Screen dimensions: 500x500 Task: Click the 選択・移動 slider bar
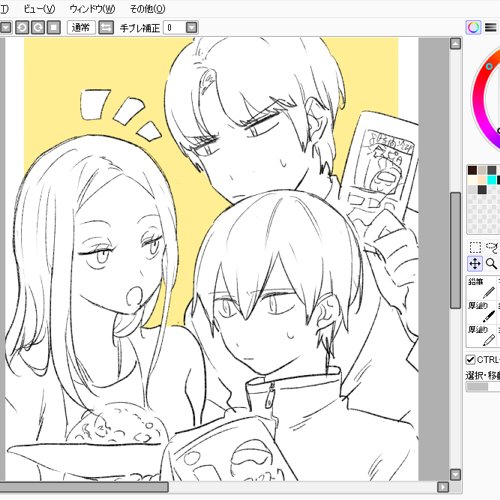[483, 387]
